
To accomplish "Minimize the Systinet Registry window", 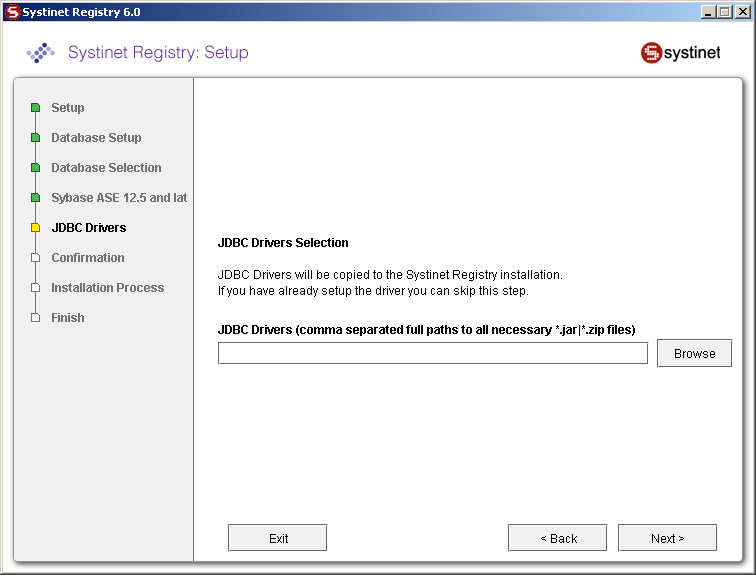I will click(x=707, y=12).
